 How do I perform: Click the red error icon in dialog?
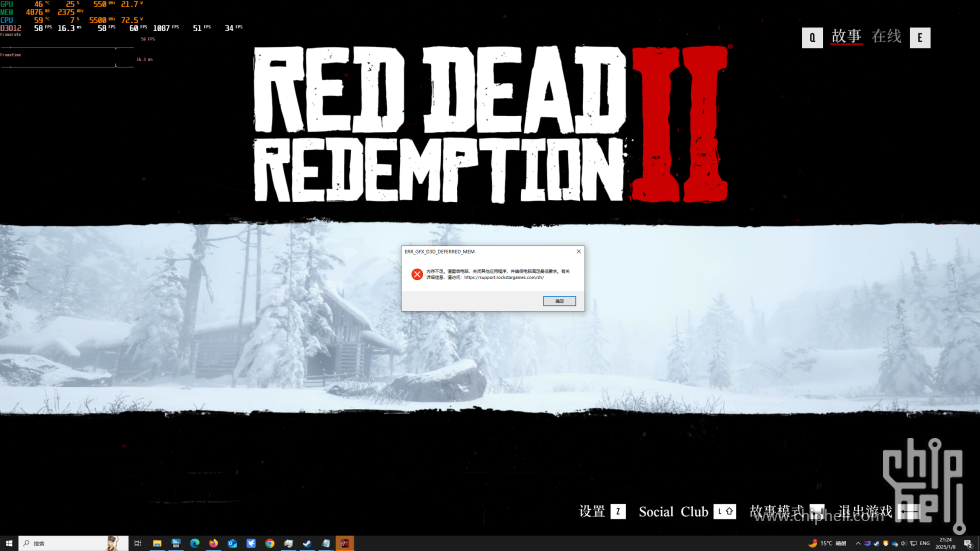(x=417, y=274)
